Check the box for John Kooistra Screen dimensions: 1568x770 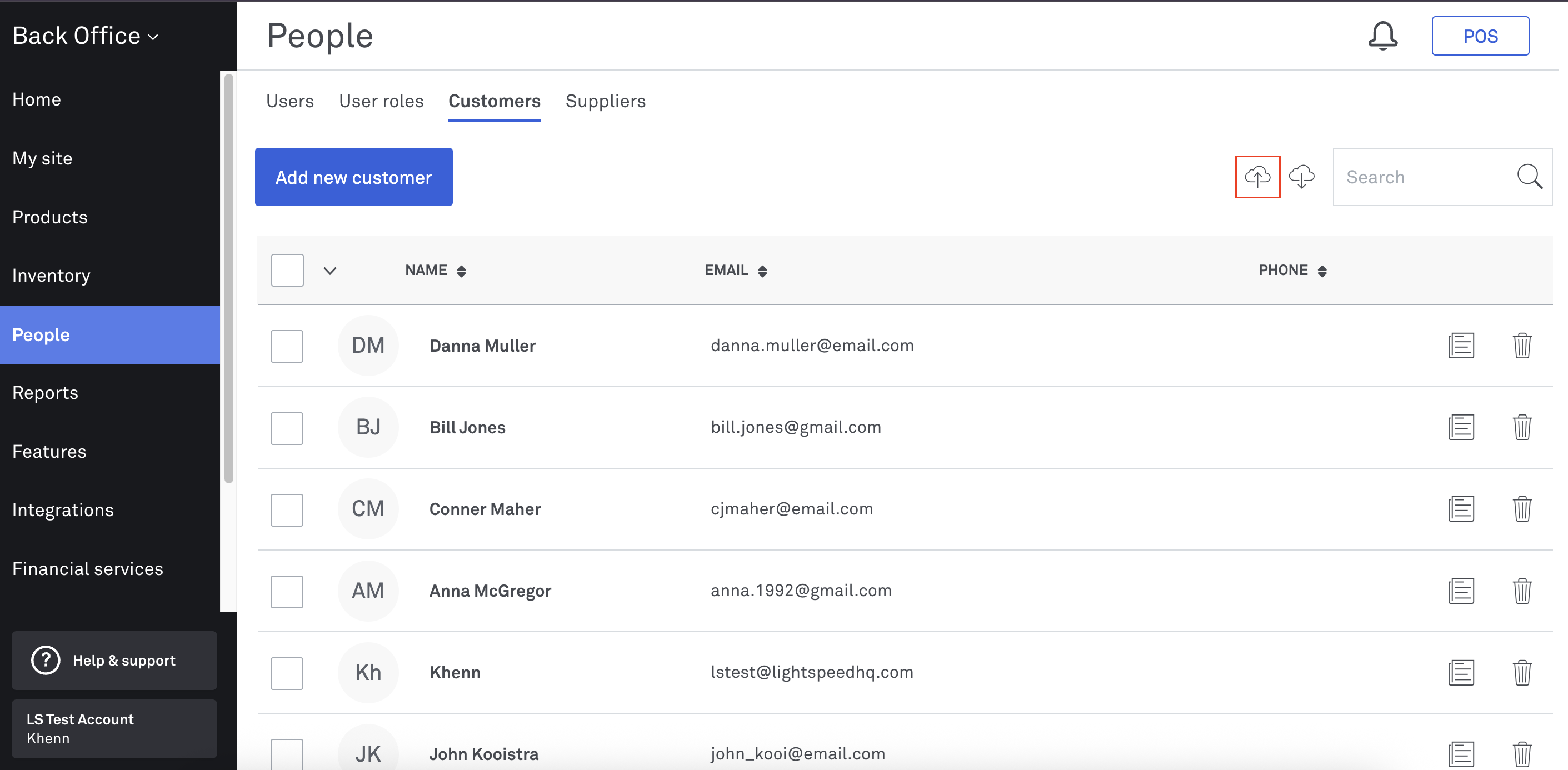pyautogui.click(x=287, y=754)
